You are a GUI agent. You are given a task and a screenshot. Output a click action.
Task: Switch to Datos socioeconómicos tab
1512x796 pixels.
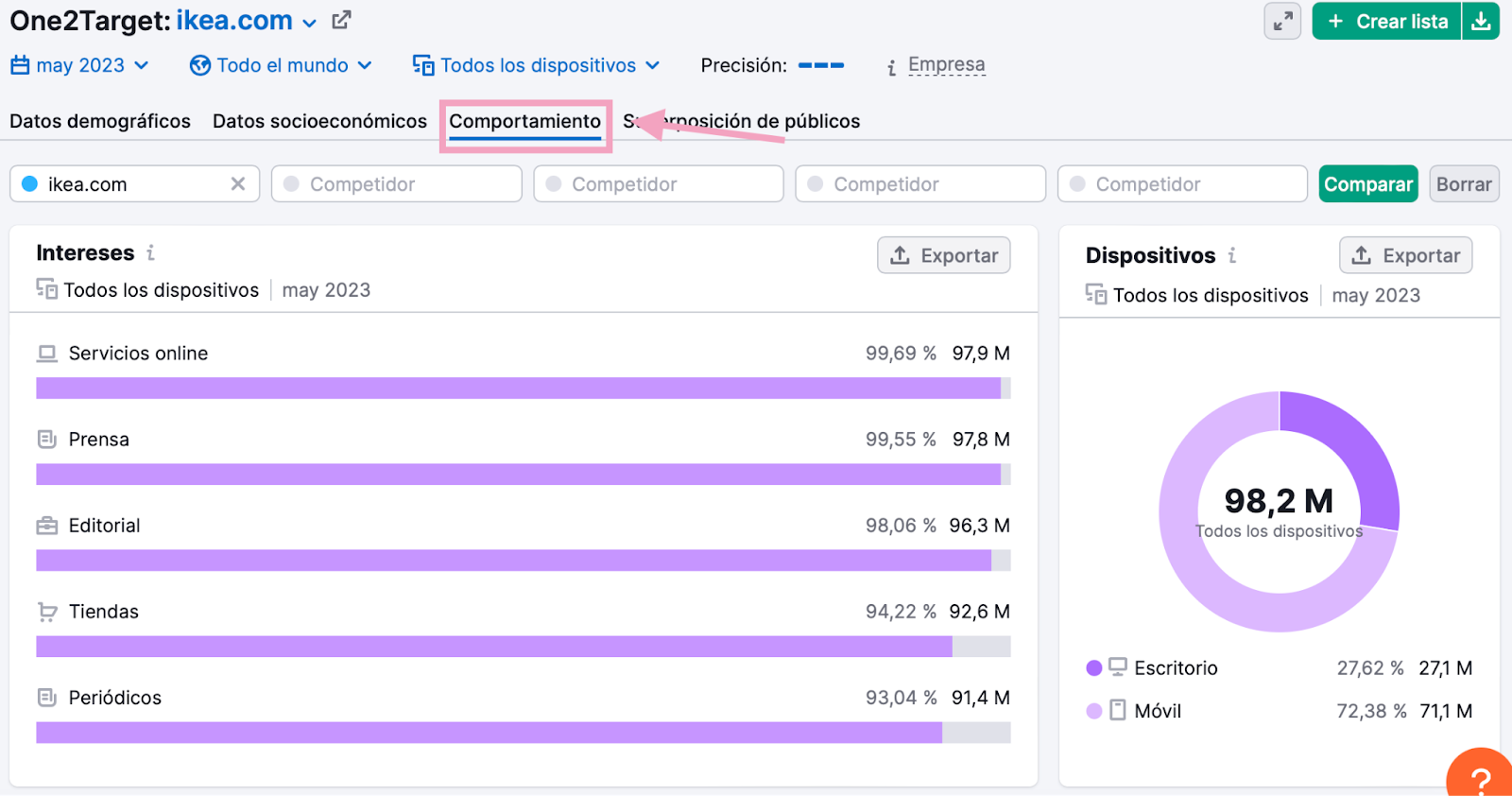click(x=319, y=121)
